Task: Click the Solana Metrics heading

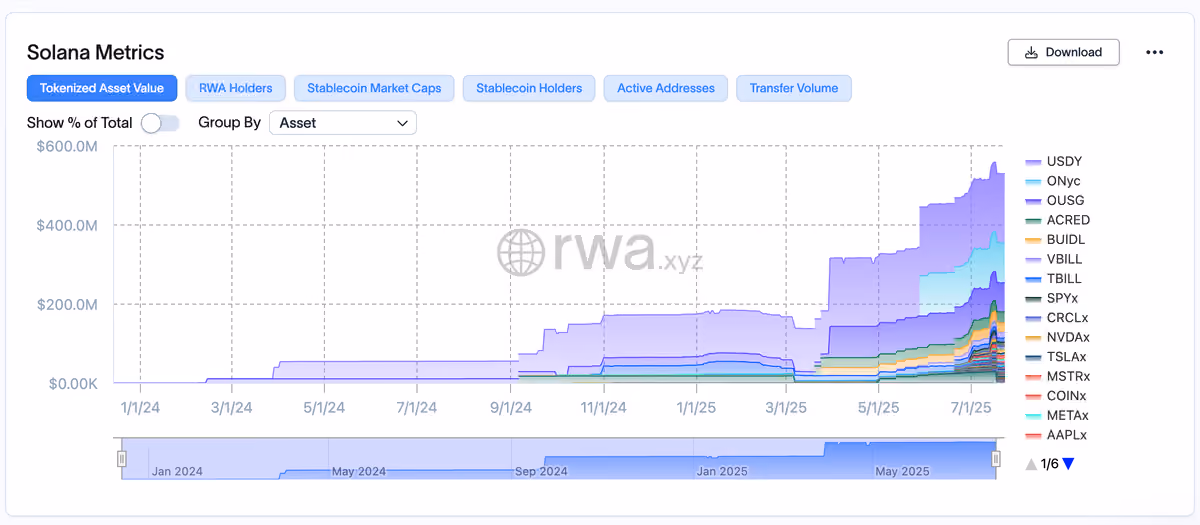Action: [x=96, y=52]
